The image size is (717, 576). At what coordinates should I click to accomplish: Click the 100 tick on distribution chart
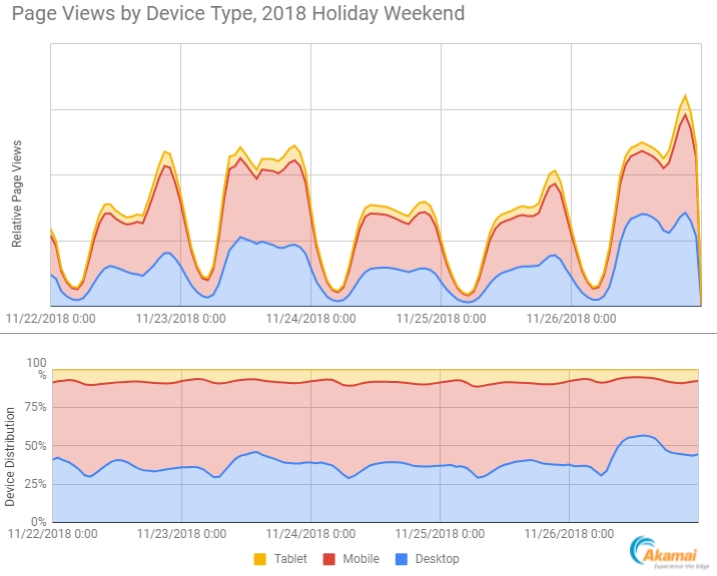pyautogui.click(x=37, y=363)
